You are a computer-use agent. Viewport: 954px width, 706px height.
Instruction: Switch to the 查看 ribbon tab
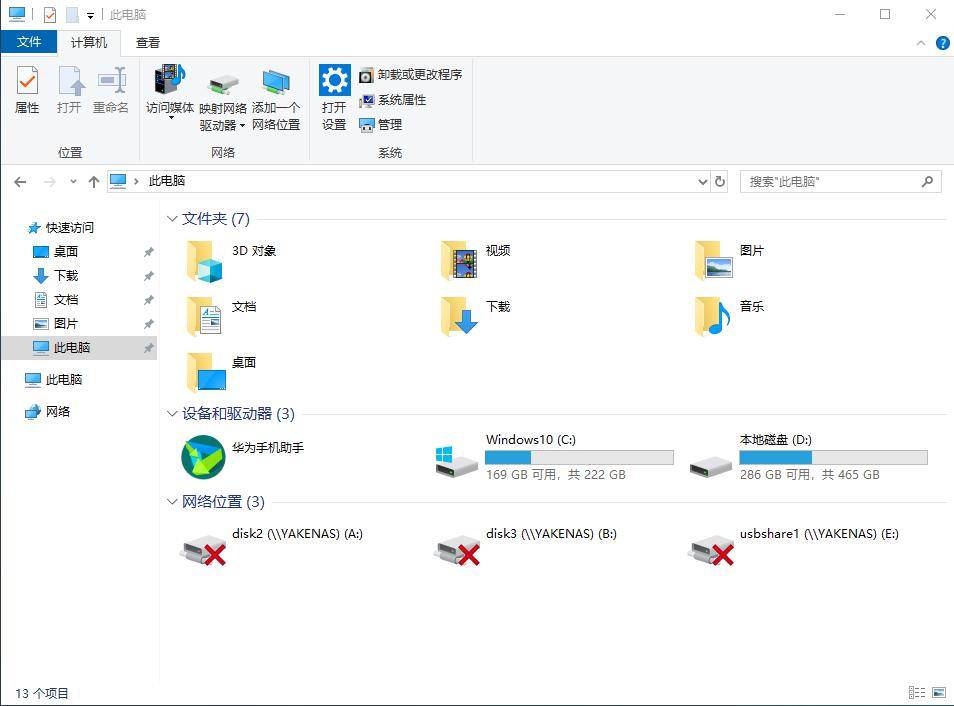click(147, 42)
